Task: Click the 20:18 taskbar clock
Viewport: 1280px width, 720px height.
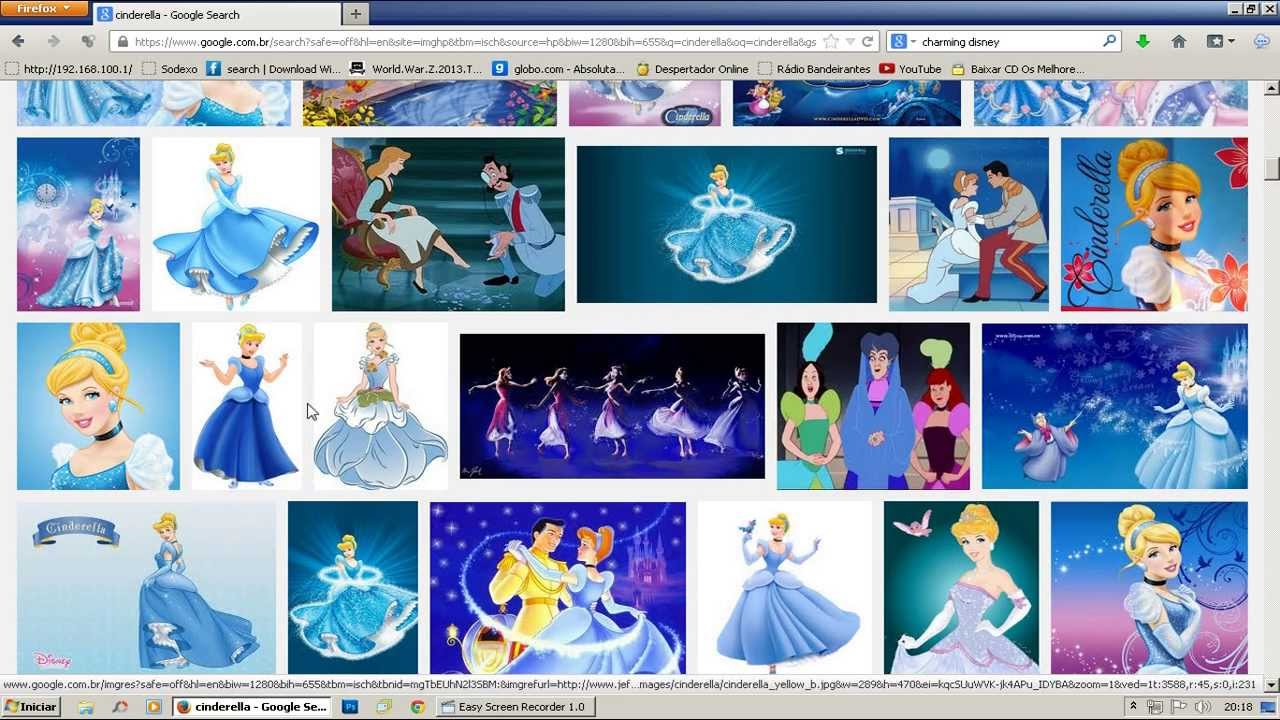Action: point(1238,707)
